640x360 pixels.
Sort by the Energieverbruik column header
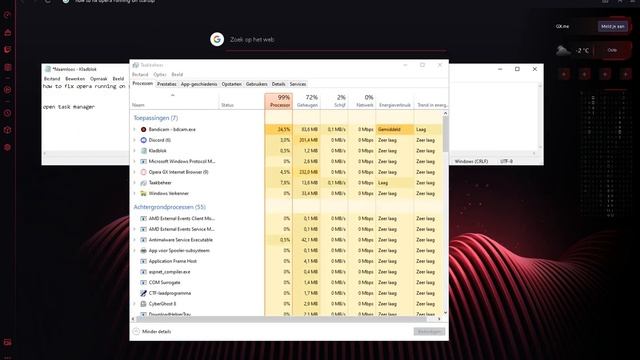point(395,101)
